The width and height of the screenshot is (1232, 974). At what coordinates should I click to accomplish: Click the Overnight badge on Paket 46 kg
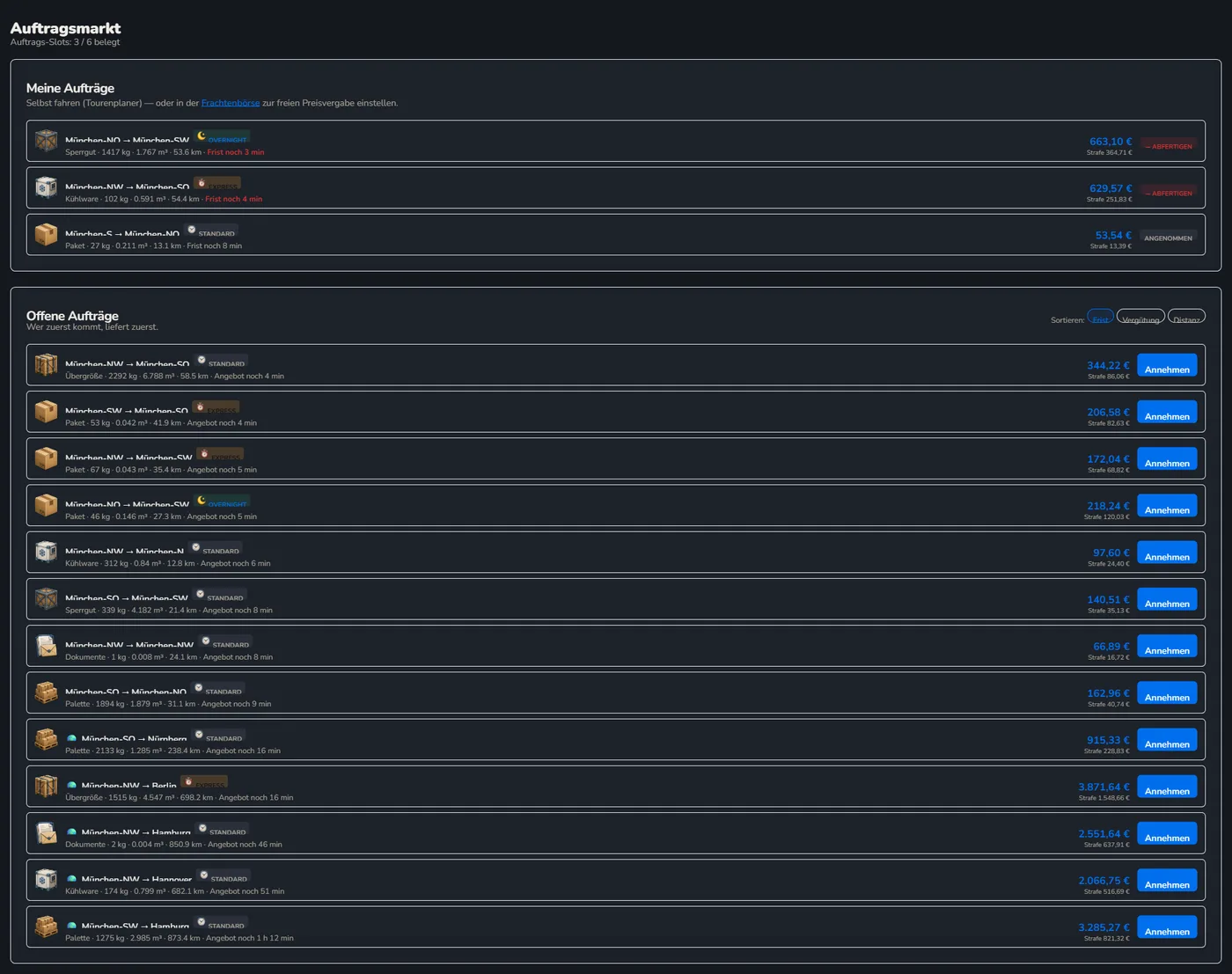[222, 502]
